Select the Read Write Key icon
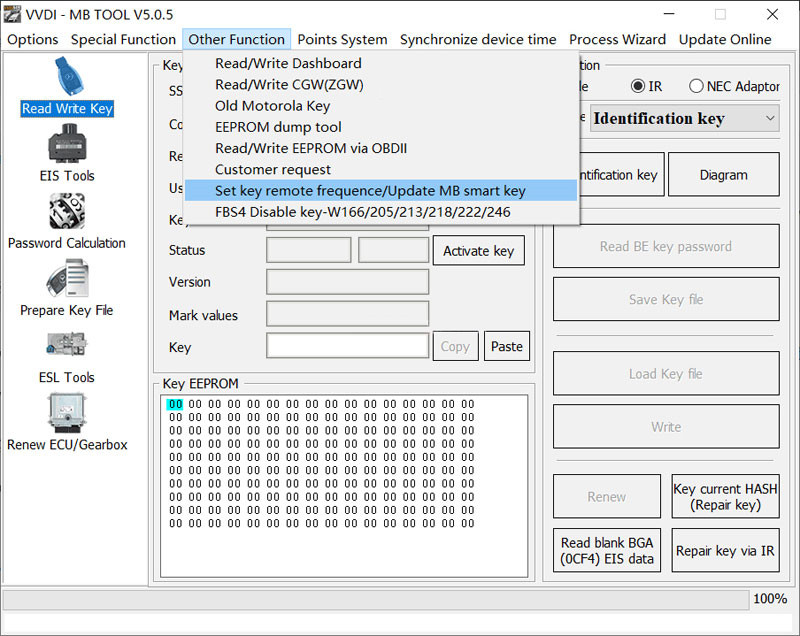800x636 pixels. click(69, 77)
